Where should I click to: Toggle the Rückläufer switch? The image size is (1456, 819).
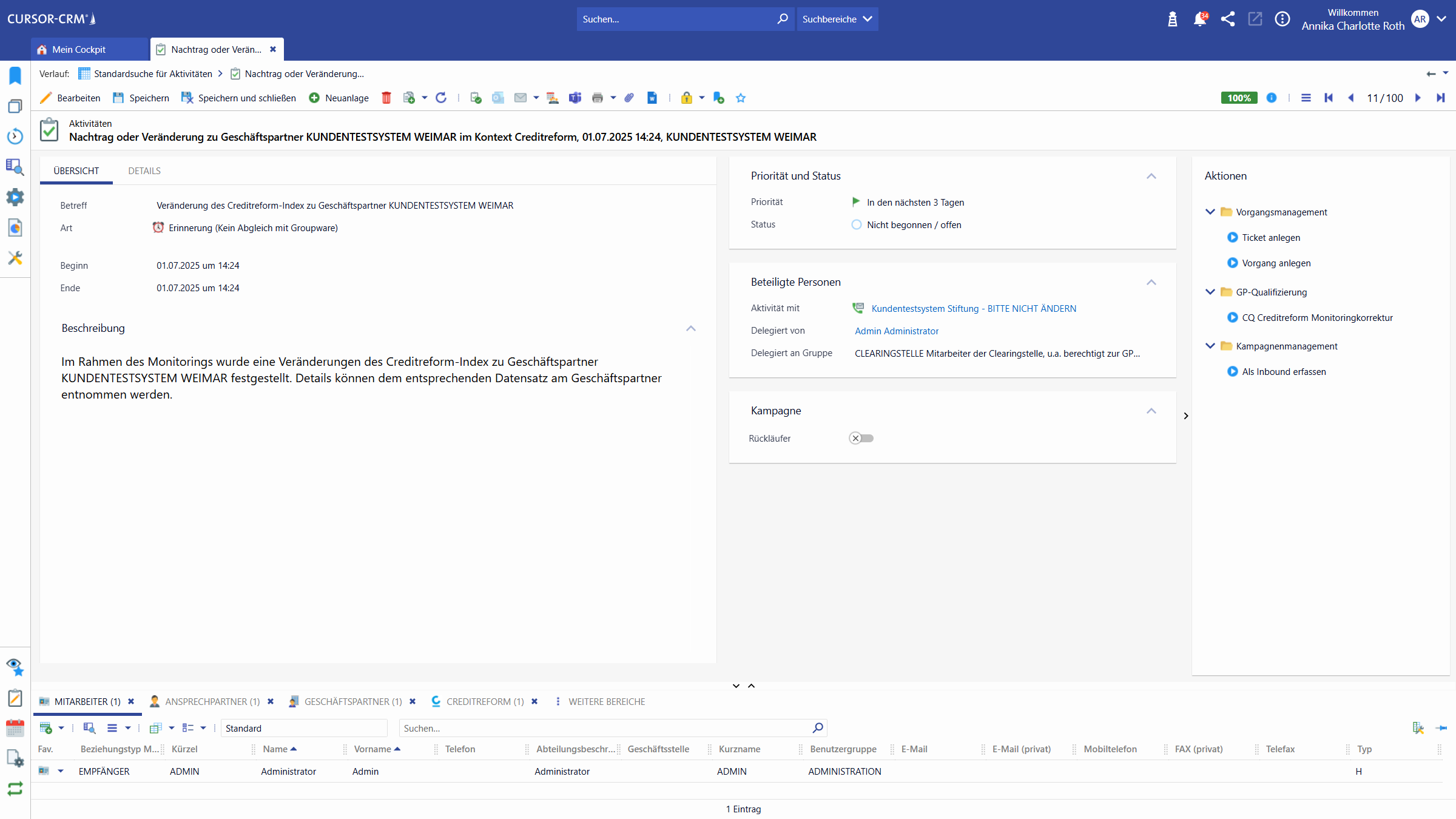861,438
